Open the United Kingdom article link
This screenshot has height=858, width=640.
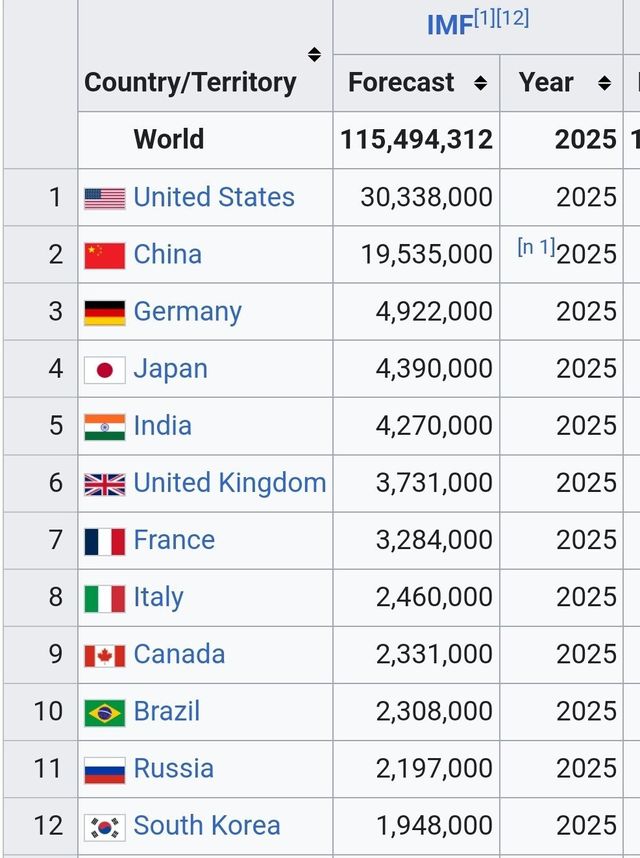(230, 483)
